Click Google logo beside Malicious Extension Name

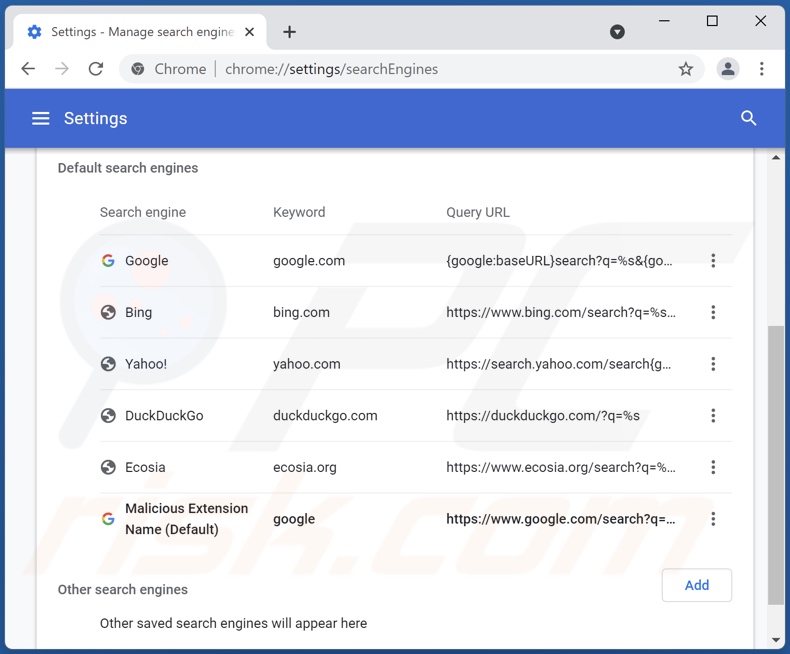tap(108, 518)
